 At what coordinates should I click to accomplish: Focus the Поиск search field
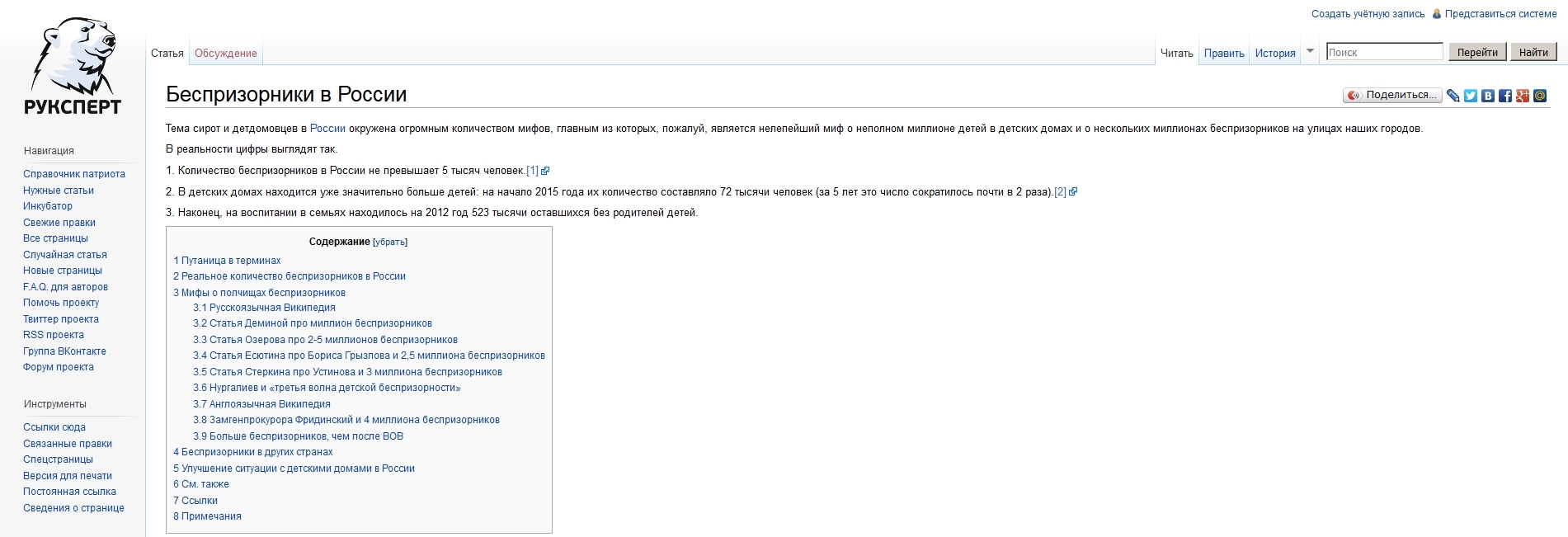point(1385,52)
